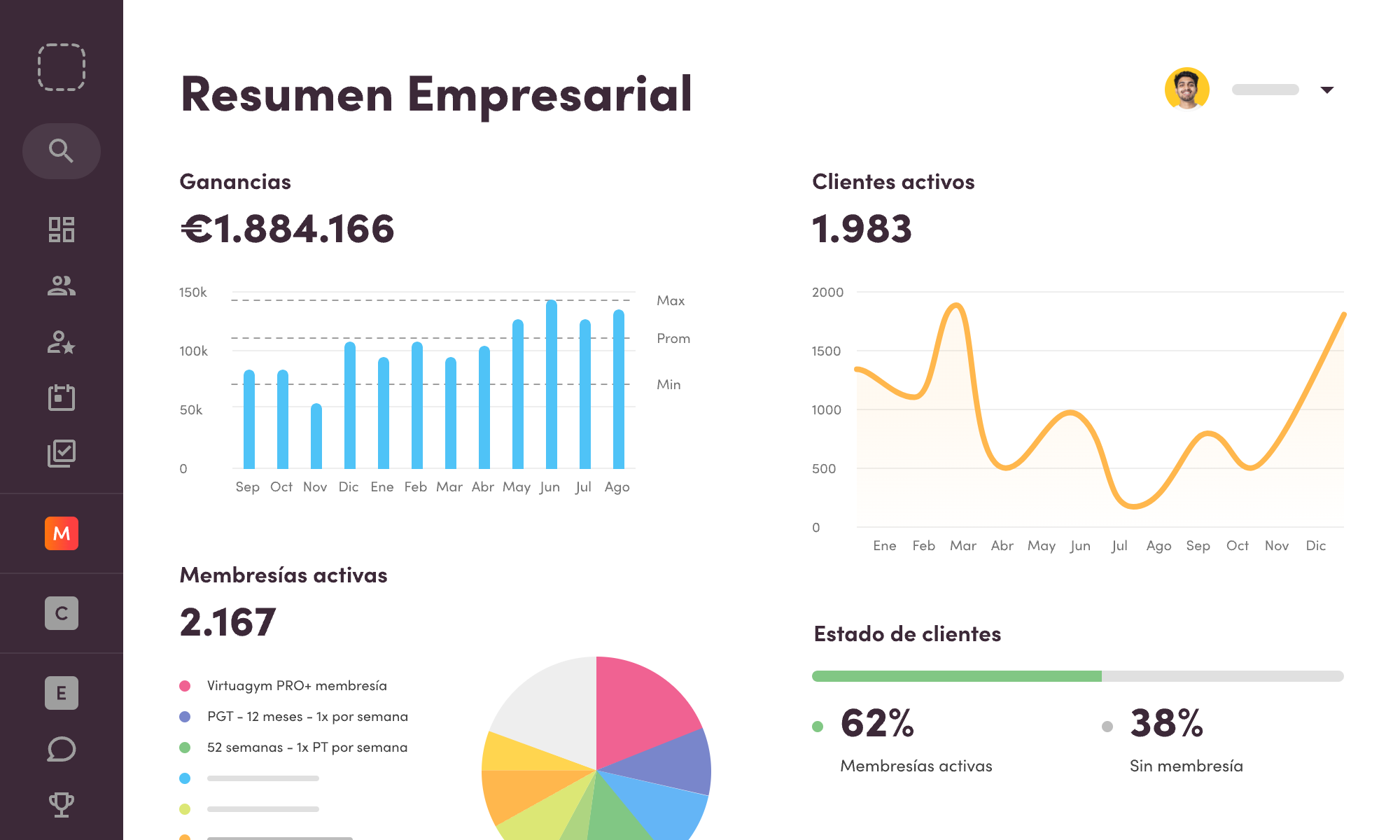Click PGT - 12 meses legend item

307,717
